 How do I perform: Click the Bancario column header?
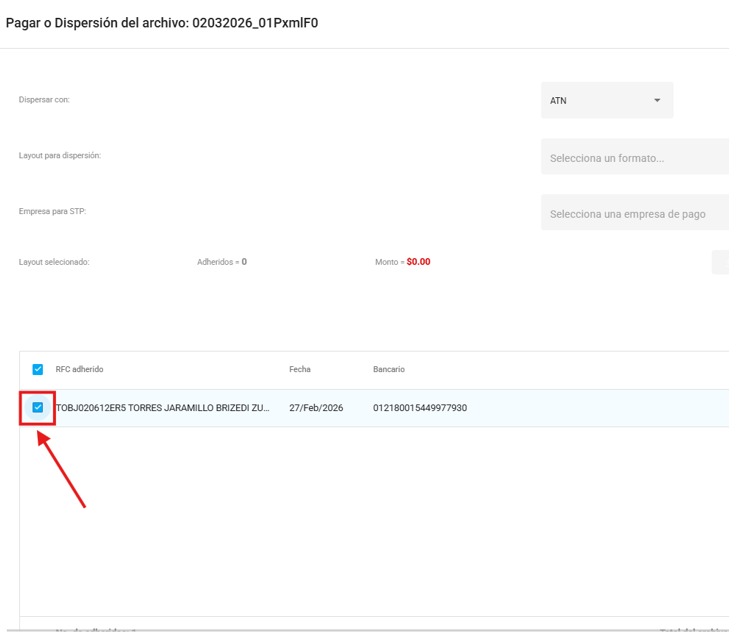point(389,369)
